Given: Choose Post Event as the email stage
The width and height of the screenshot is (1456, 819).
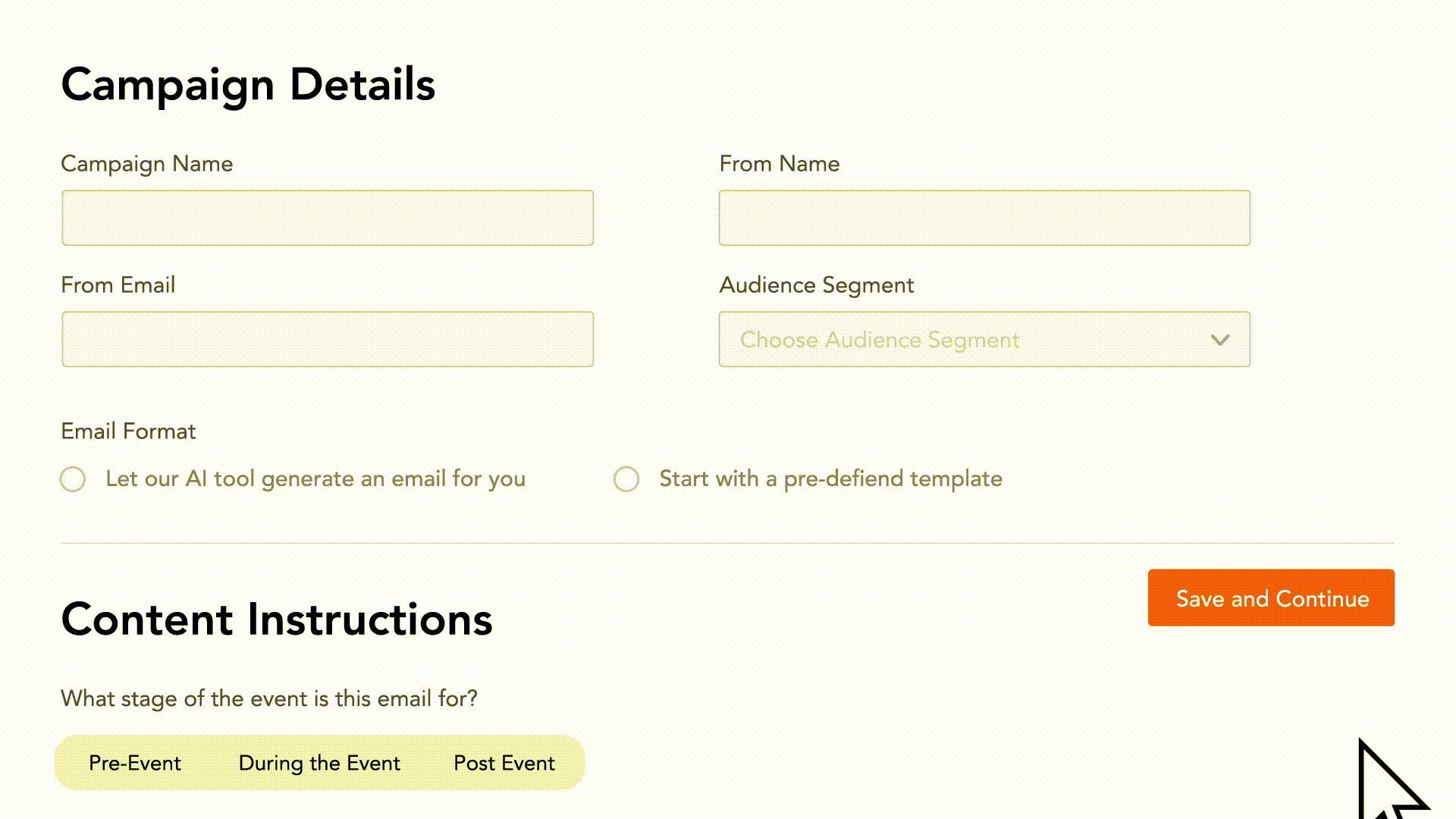Looking at the screenshot, I should click(x=504, y=763).
